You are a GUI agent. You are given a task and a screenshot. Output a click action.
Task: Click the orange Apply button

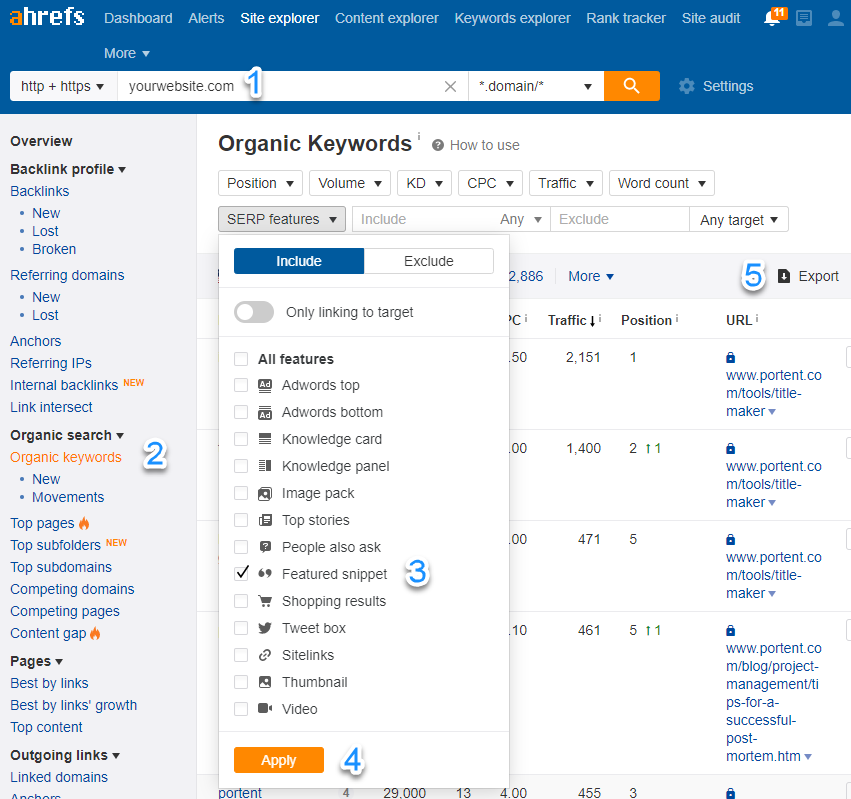[279, 760]
